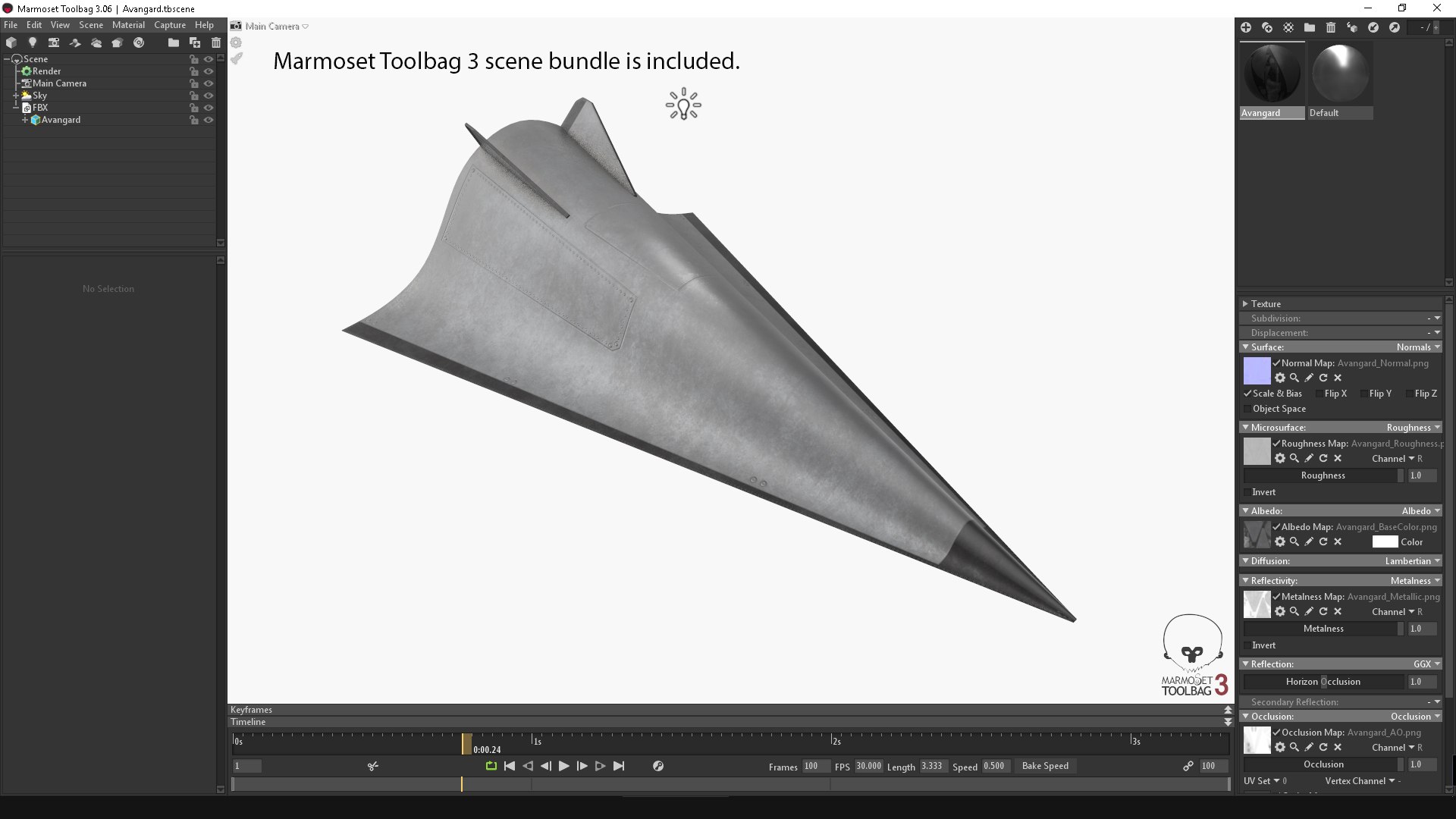Open the Scene menu
This screenshot has height=819, width=1456.
tap(91, 25)
